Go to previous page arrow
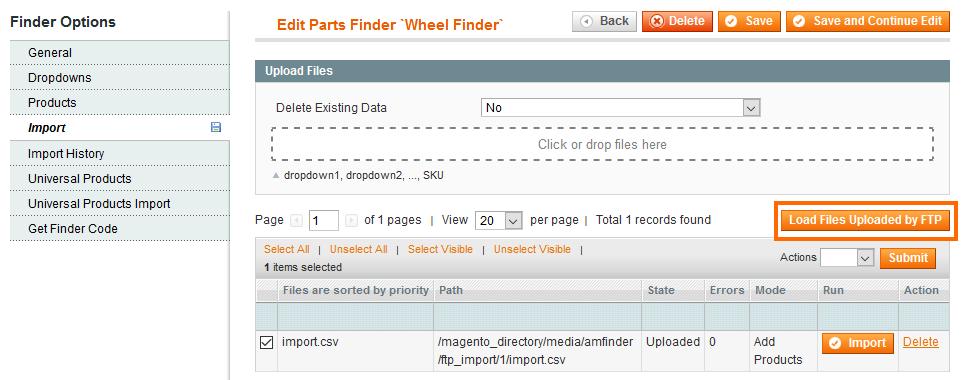 [x=296, y=220]
